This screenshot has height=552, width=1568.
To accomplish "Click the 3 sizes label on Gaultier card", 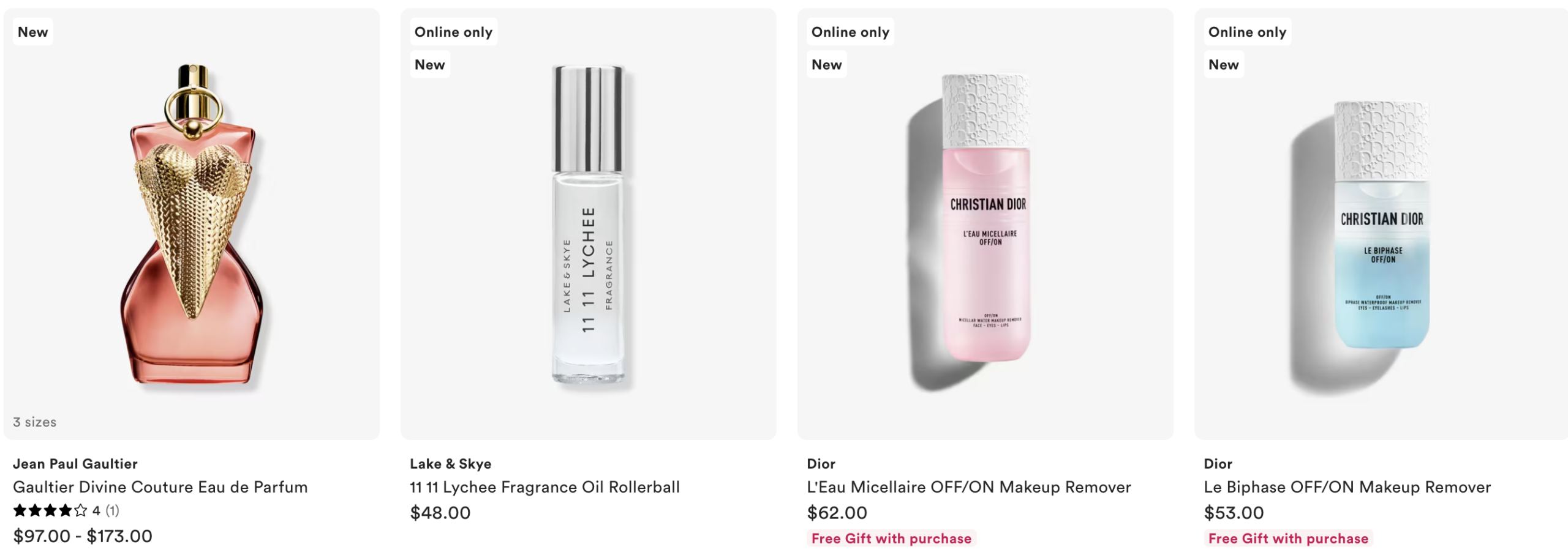I will click(x=35, y=422).
